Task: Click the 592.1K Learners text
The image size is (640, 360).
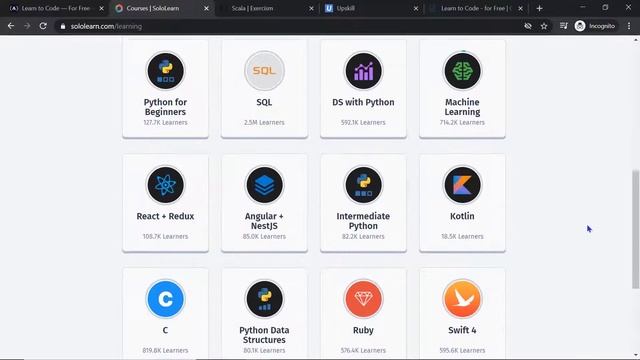Action: pyautogui.click(x=363, y=122)
